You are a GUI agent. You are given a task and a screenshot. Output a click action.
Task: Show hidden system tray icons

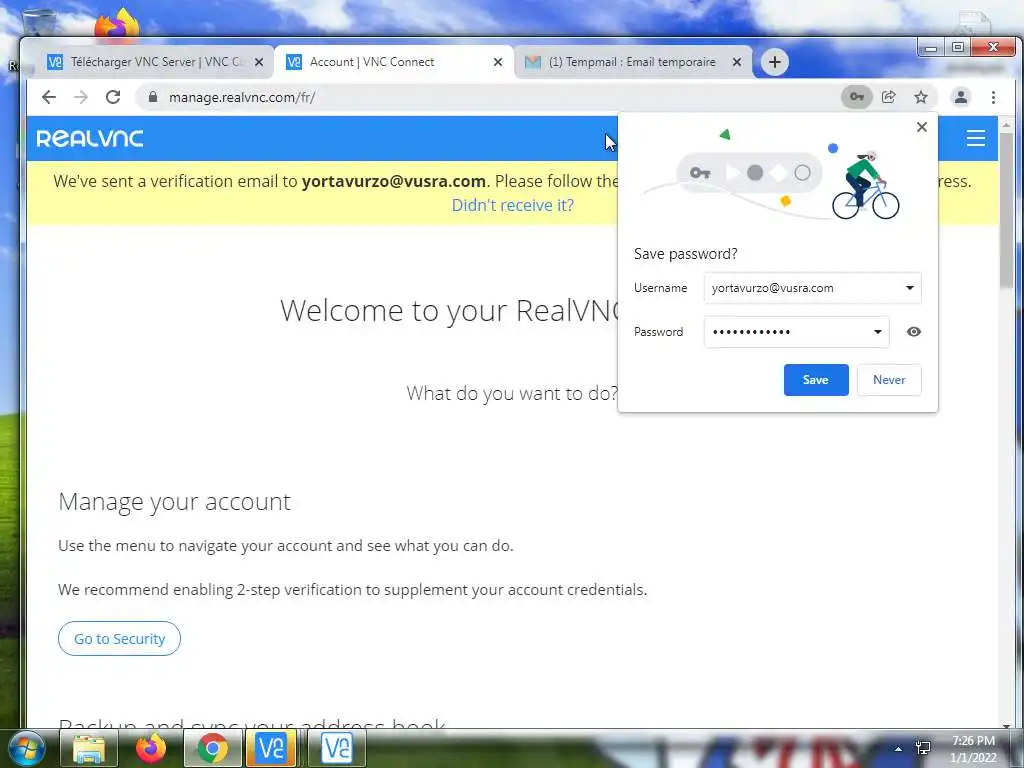pos(899,749)
